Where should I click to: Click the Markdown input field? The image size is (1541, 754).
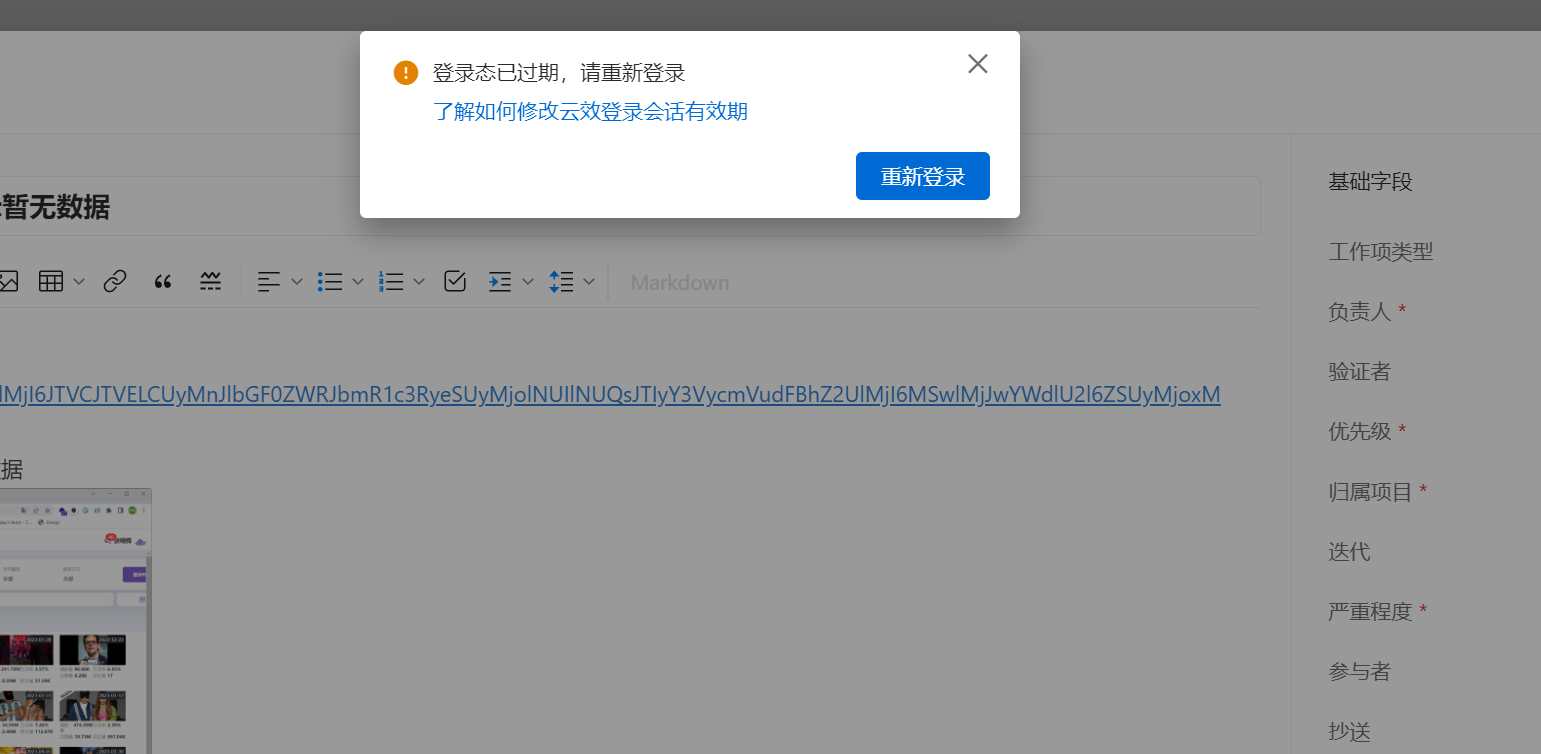680,282
